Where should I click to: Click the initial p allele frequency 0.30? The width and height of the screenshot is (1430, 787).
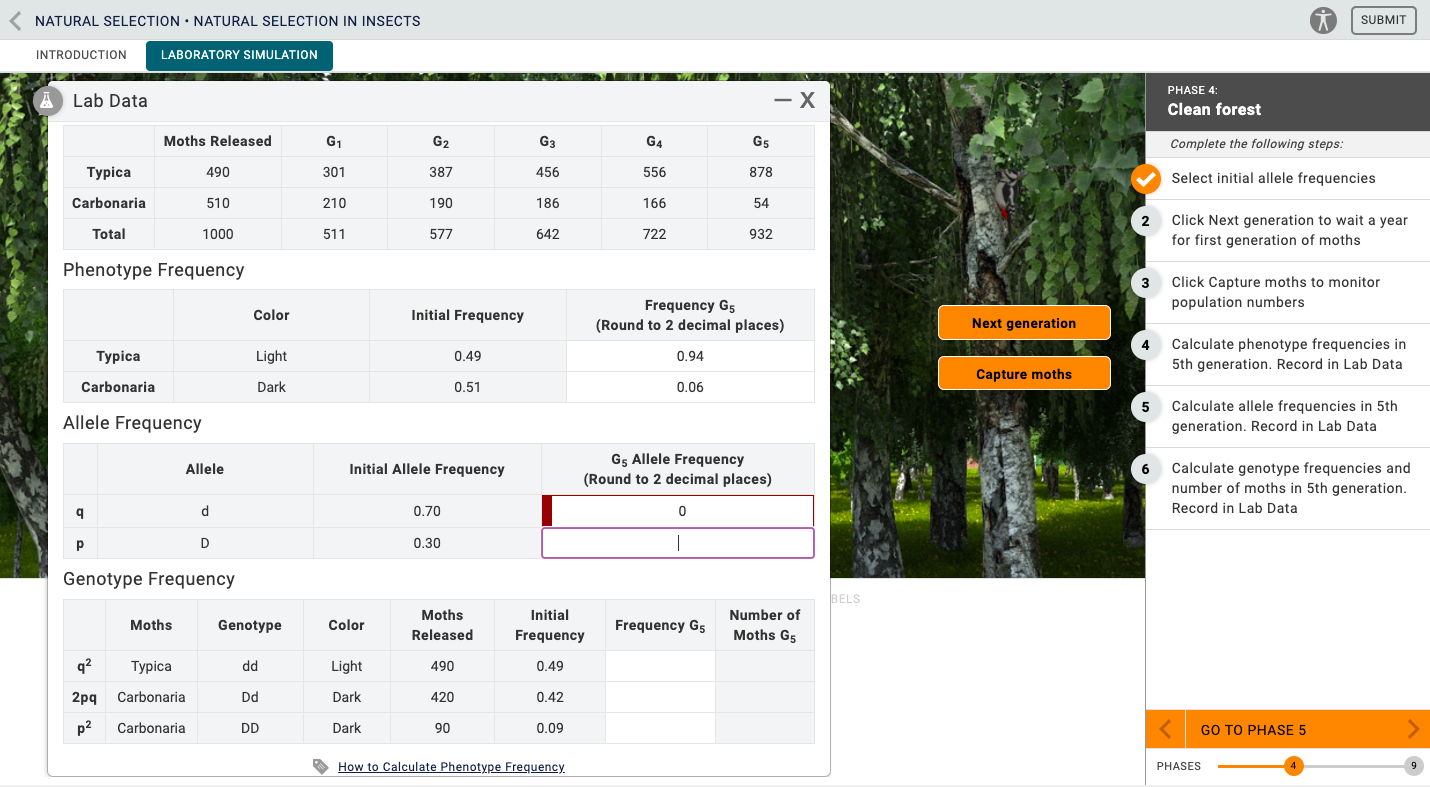[x=427, y=543]
